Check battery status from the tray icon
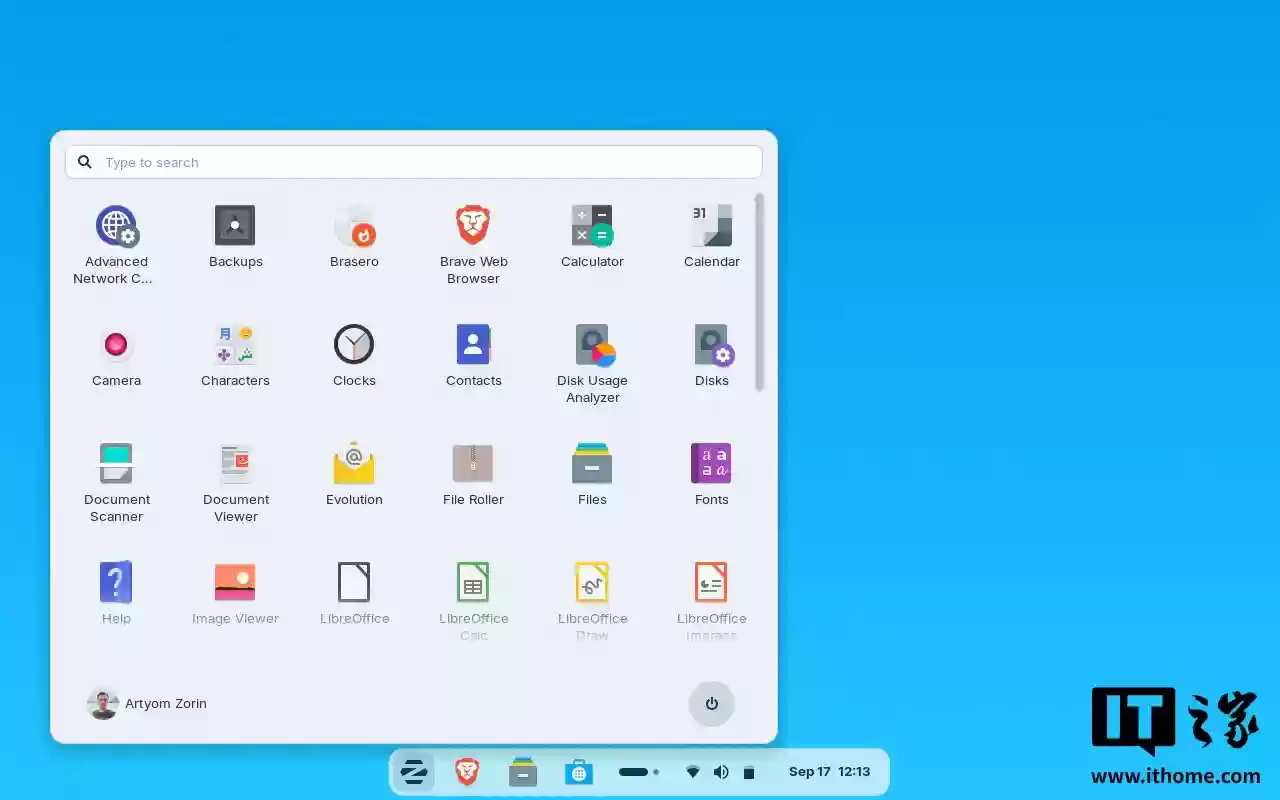 pos(749,771)
